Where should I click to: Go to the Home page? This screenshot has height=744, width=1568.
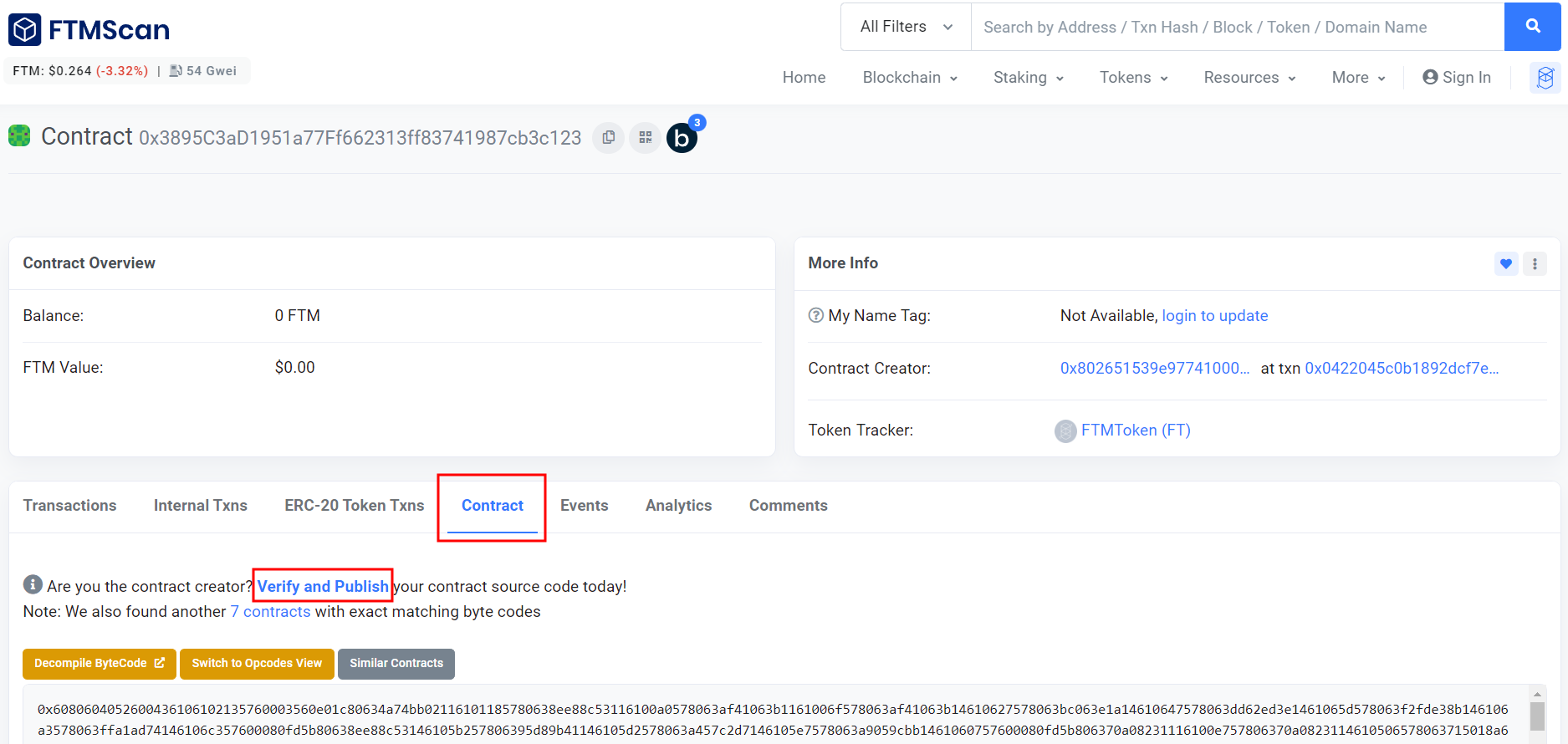click(804, 78)
